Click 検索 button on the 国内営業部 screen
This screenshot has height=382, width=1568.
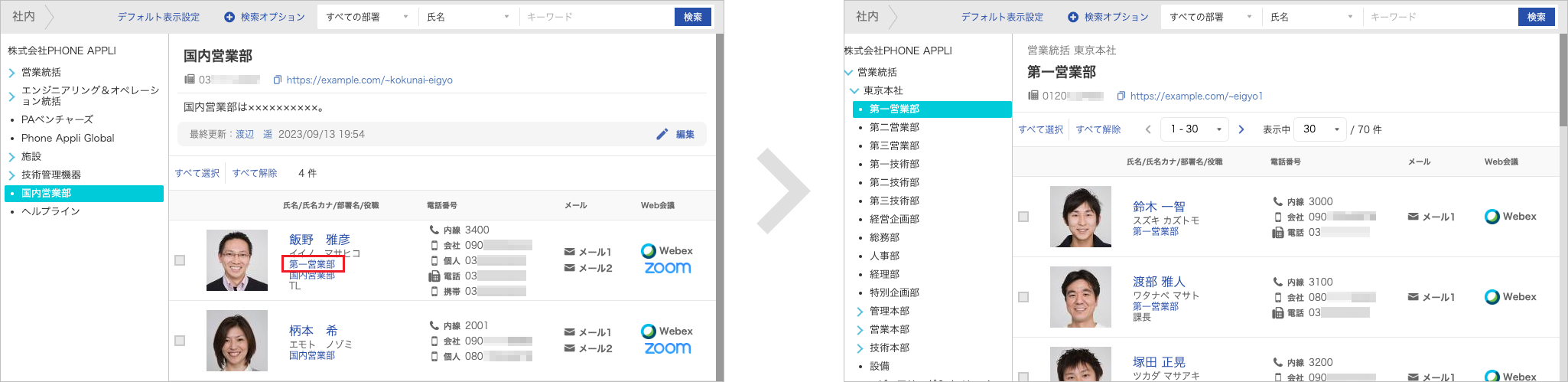(693, 17)
